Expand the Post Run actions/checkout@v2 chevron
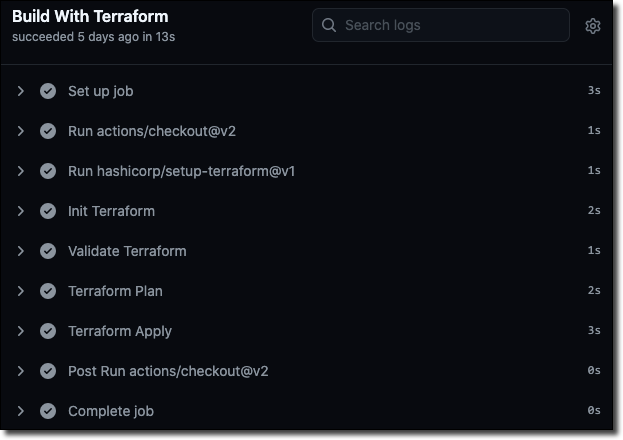623x440 pixels. [21, 371]
